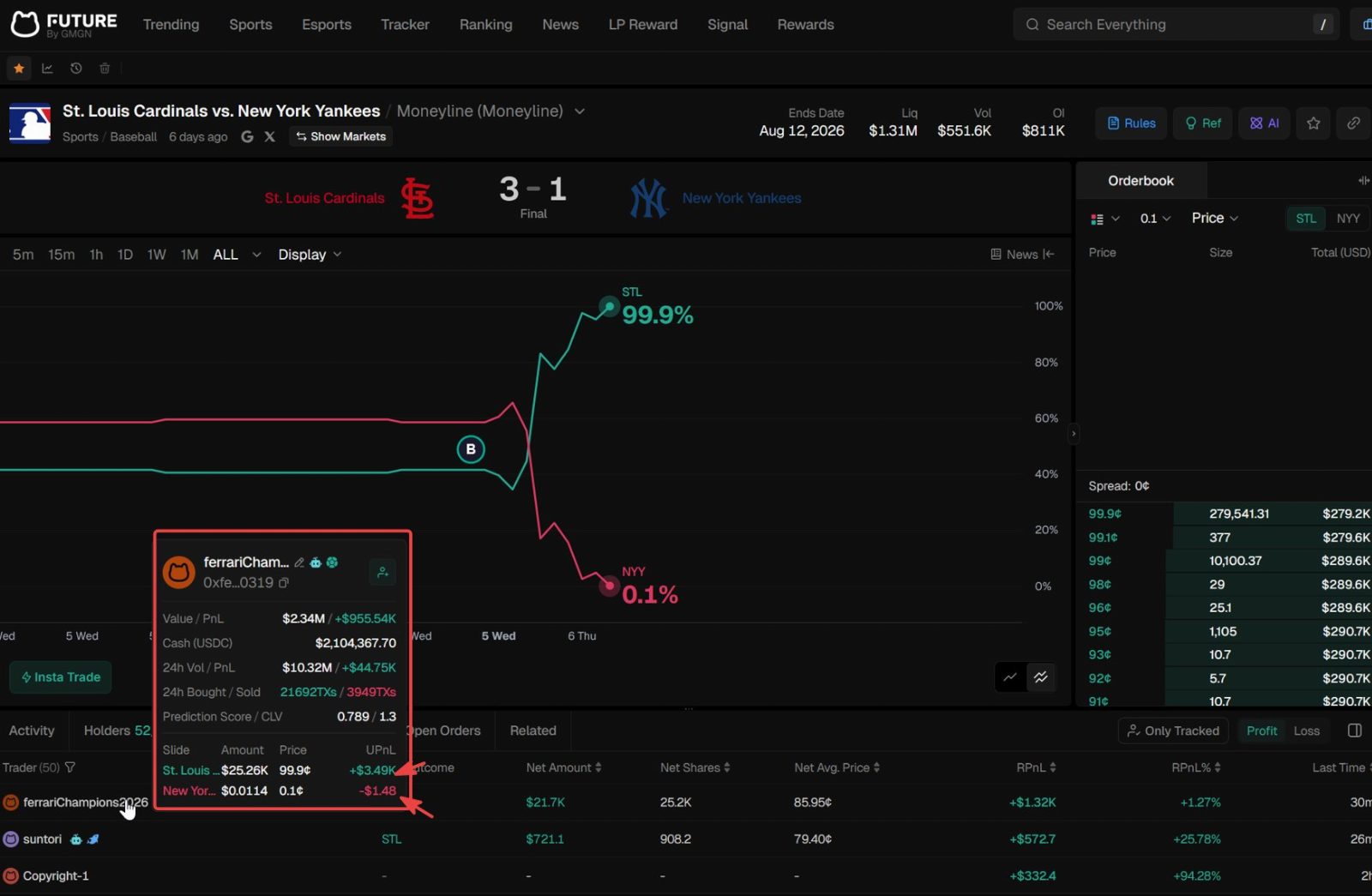Image resolution: width=1372 pixels, height=896 pixels.
Task: Switch to the dual-line chart view icon
Action: [1041, 677]
